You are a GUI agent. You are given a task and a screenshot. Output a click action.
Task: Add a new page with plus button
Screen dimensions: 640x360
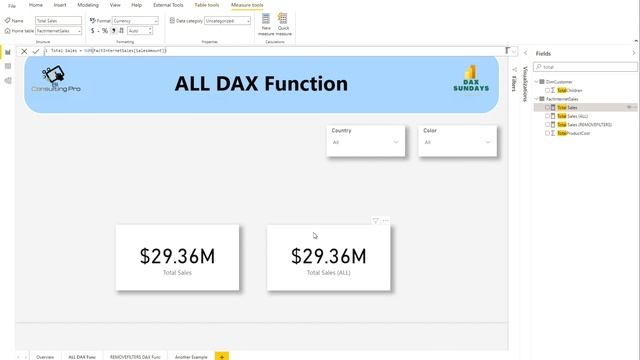click(x=222, y=356)
